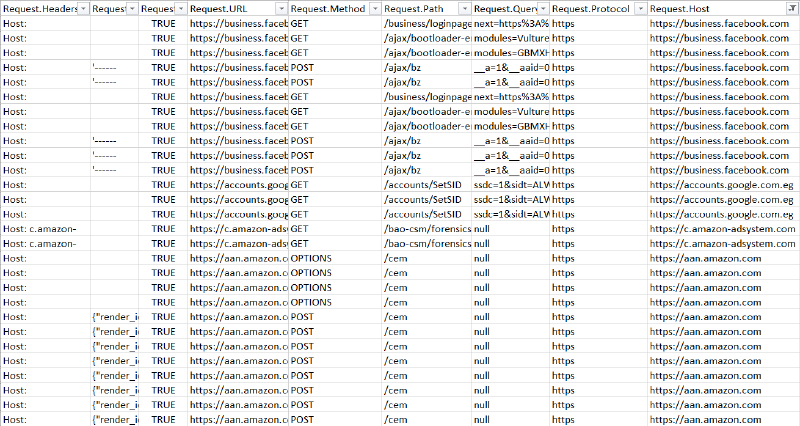Select the first OPTIONS method cell
This screenshot has width=800, height=426.
[336, 258]
